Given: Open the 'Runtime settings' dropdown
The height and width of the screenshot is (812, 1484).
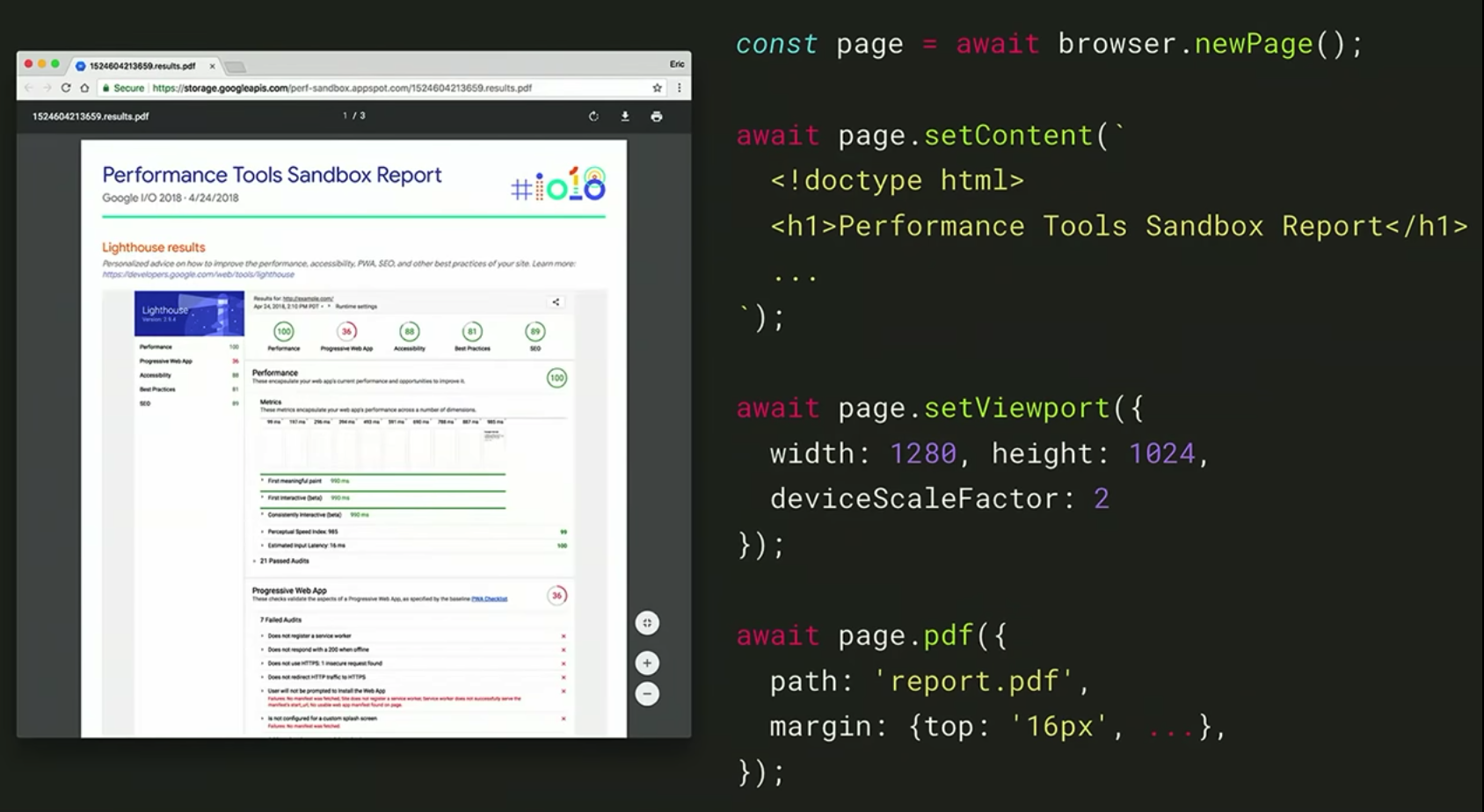Looking at the screenshot, I should (353, 307).
